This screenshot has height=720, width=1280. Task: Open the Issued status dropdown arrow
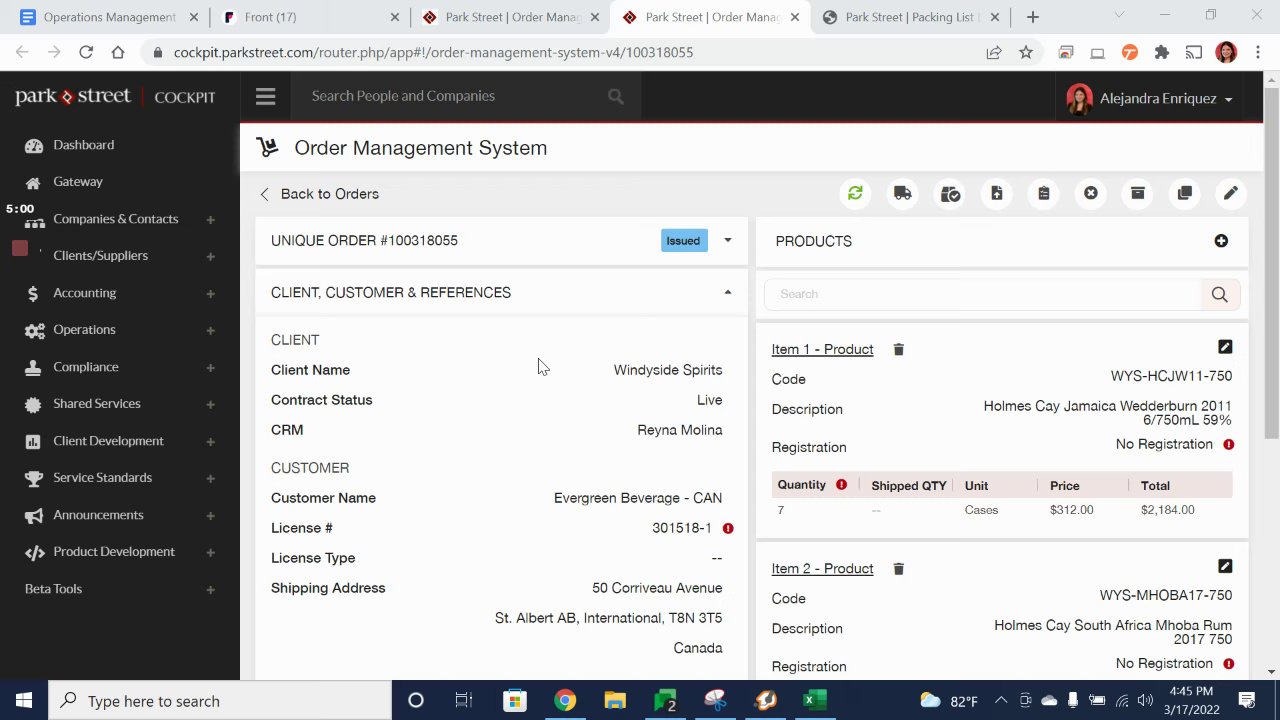point(728,240)
